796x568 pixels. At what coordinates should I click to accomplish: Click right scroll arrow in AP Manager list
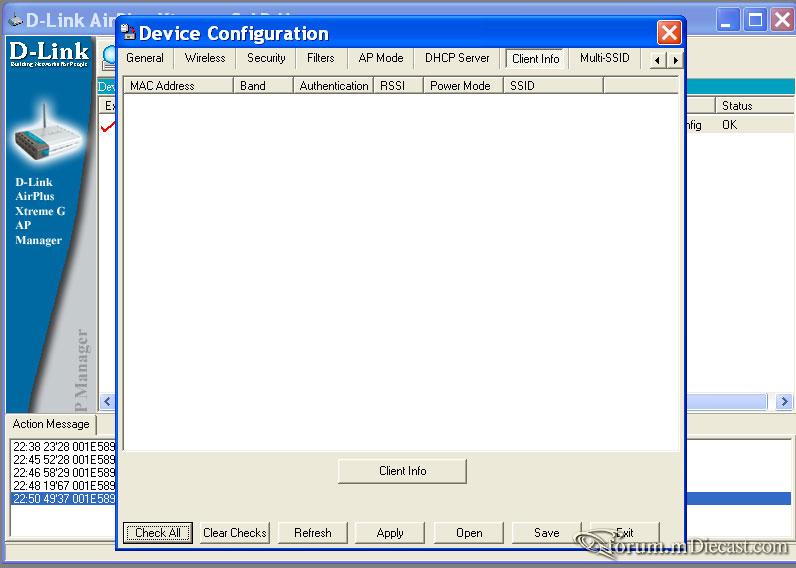(x=784, y=402)
